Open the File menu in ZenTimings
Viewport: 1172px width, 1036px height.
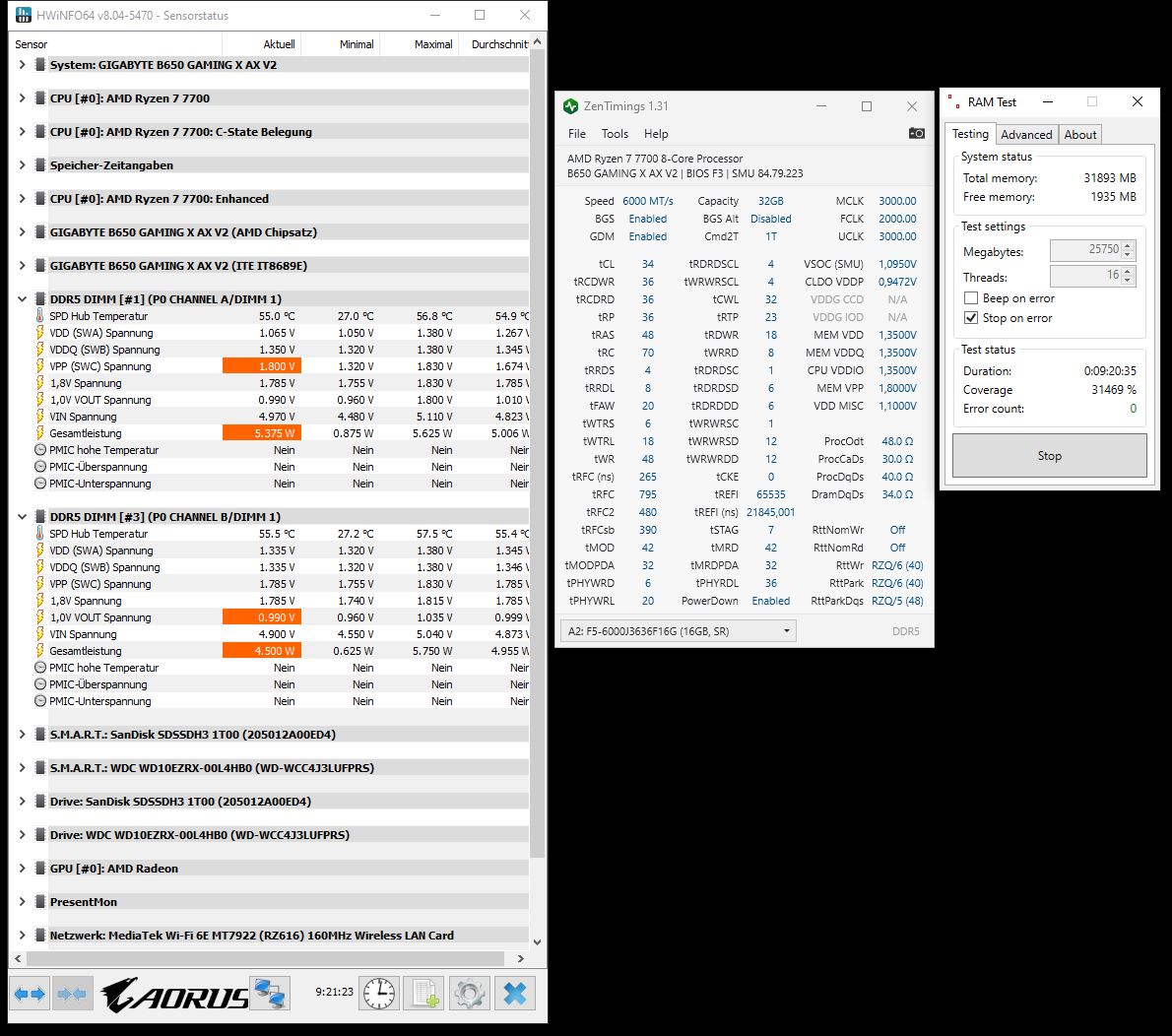(576, 134)
